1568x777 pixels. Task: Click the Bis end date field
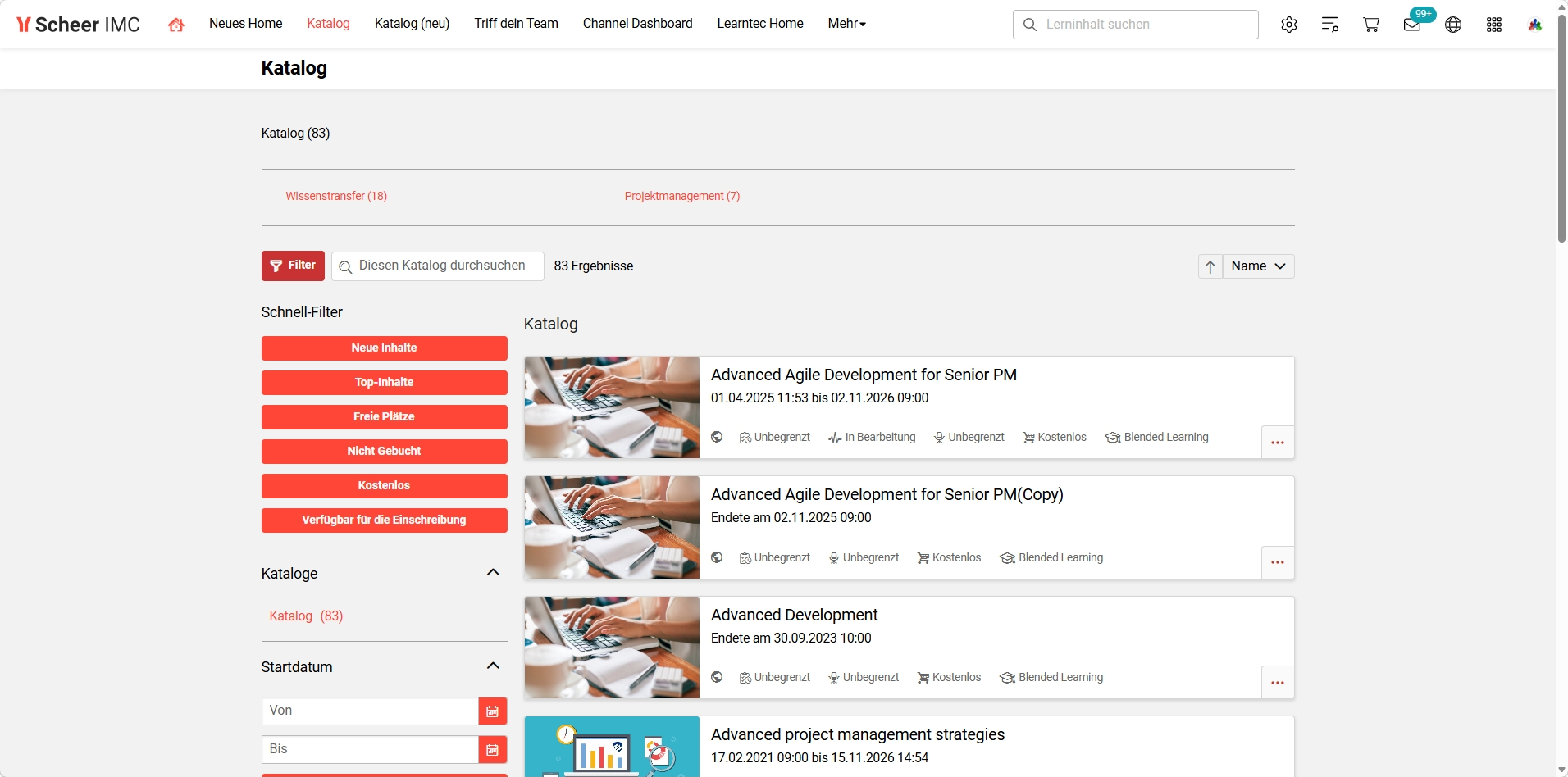tap(370, 750)
